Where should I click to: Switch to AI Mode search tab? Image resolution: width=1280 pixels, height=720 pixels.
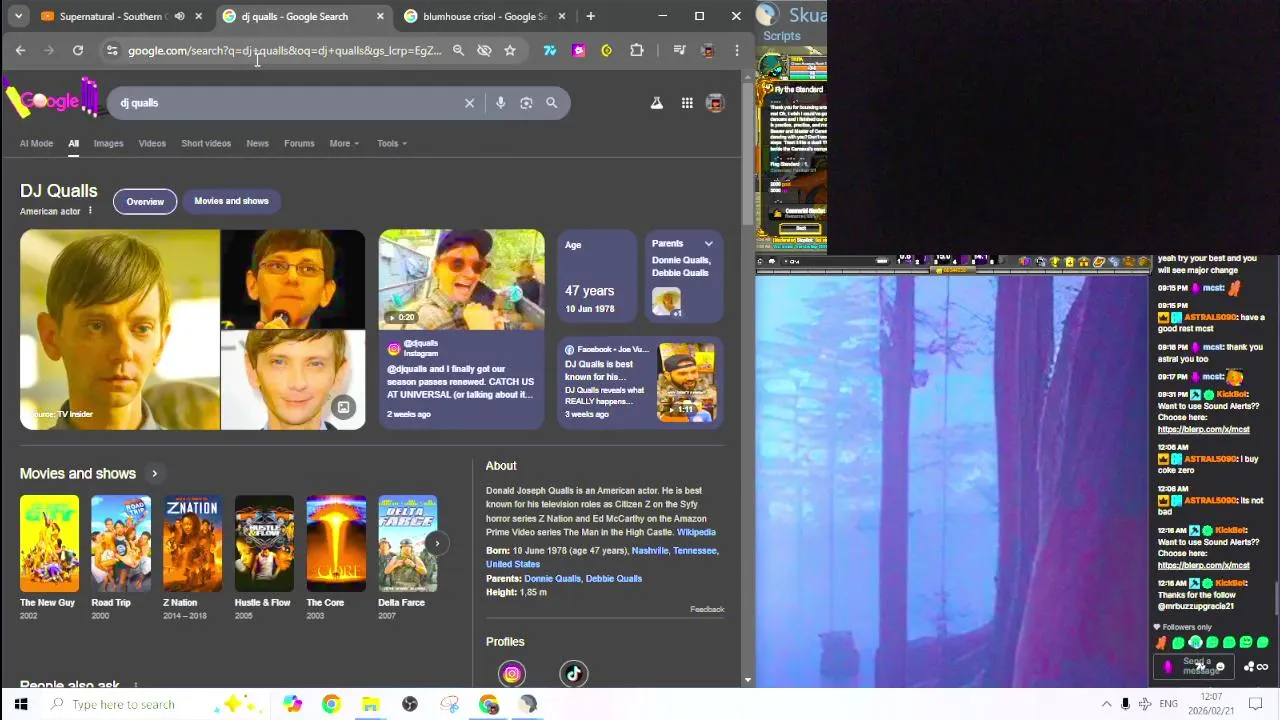tap(36, 143)
